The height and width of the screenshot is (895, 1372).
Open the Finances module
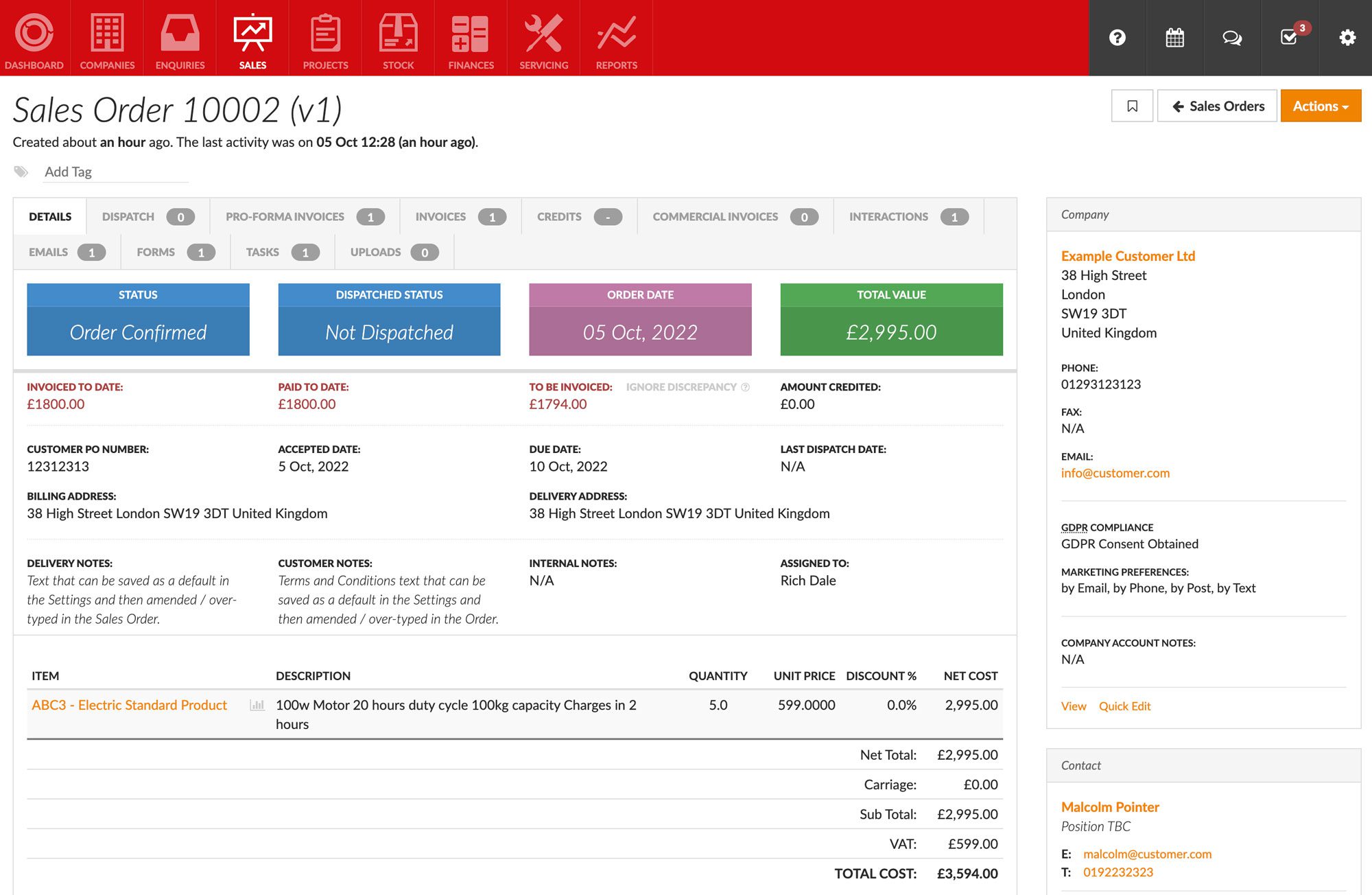471,38
